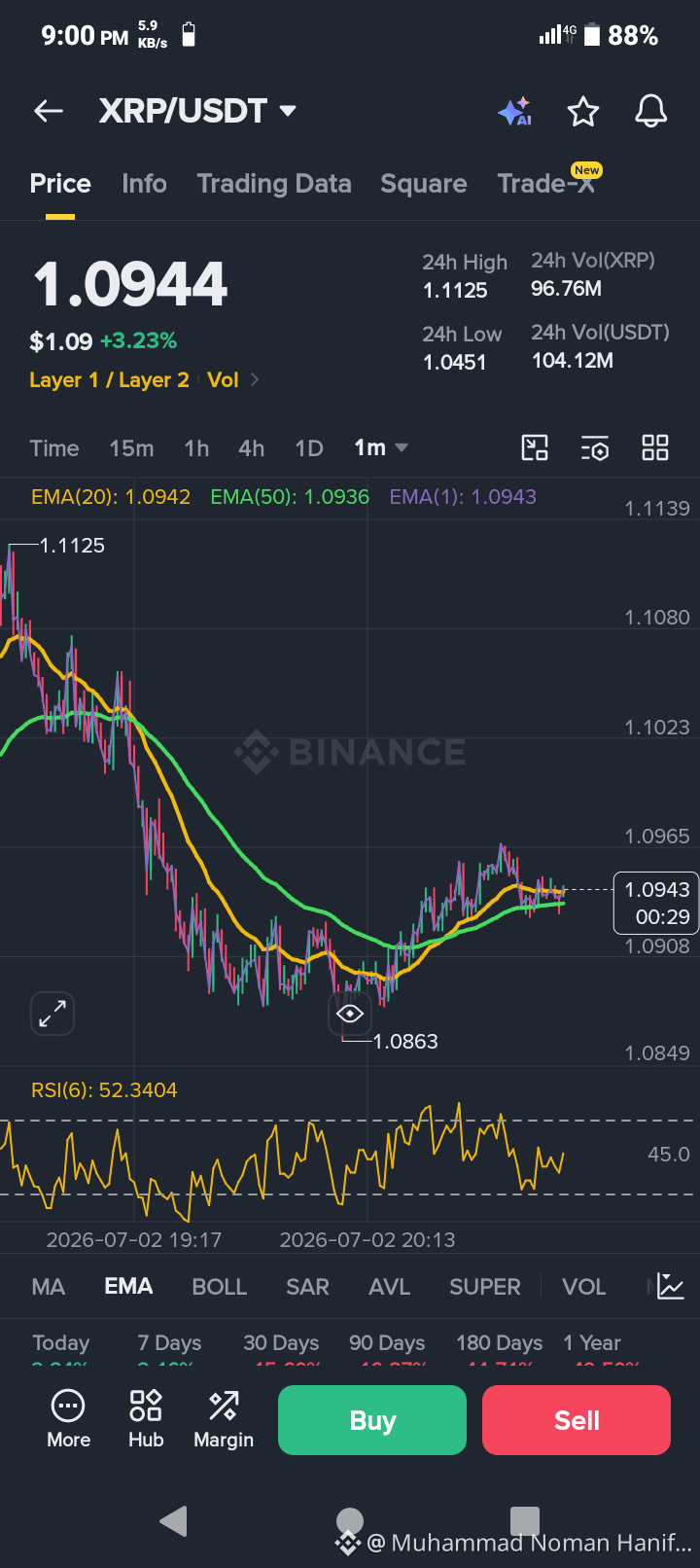Switch to the Info tab
This screenshot has width=700, height=1568.
point(144,184)
